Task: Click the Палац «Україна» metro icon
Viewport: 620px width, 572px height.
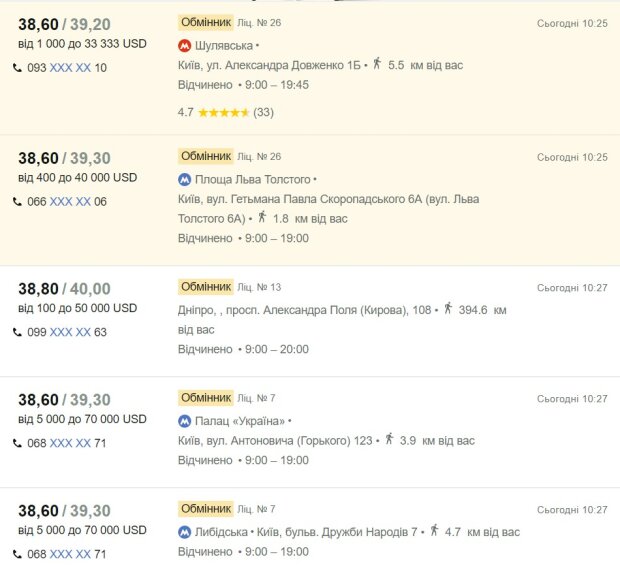Action: coord(184,421)
